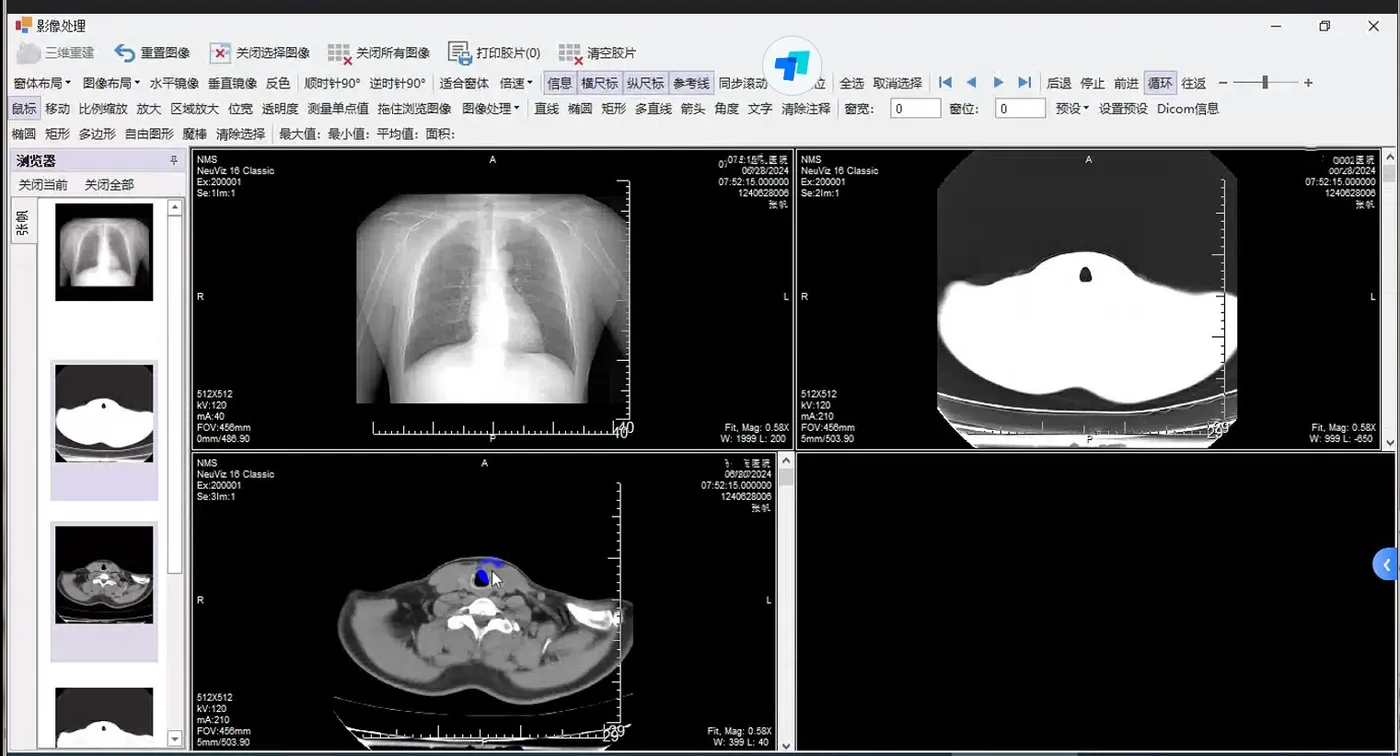This screenshot has width=1400, height=756.
Task: Toggle the 纵尺标 vertical ruler
Action: click(645, 83)
